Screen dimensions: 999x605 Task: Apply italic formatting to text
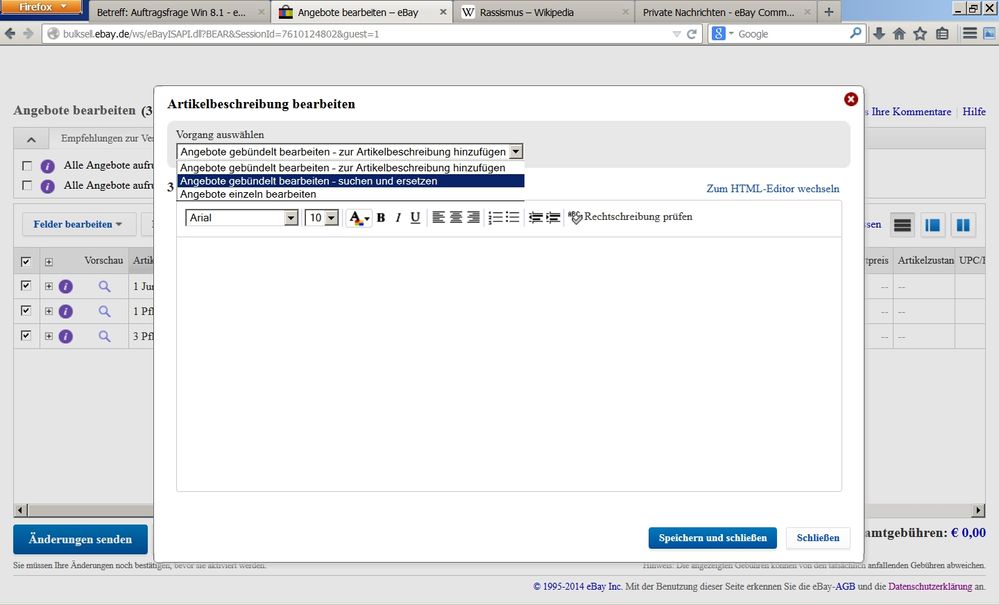398,218
